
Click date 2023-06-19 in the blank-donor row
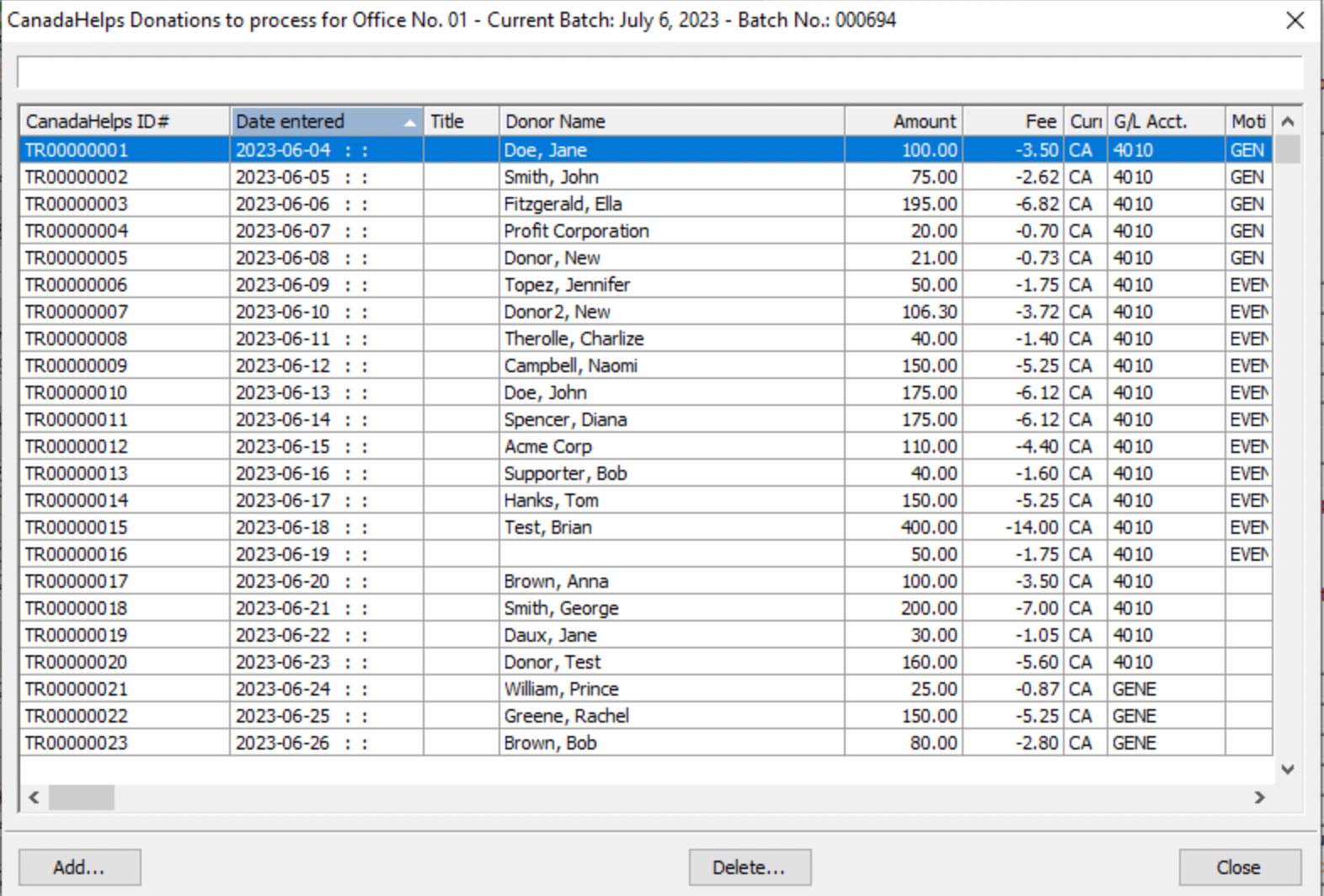point(283,554)
